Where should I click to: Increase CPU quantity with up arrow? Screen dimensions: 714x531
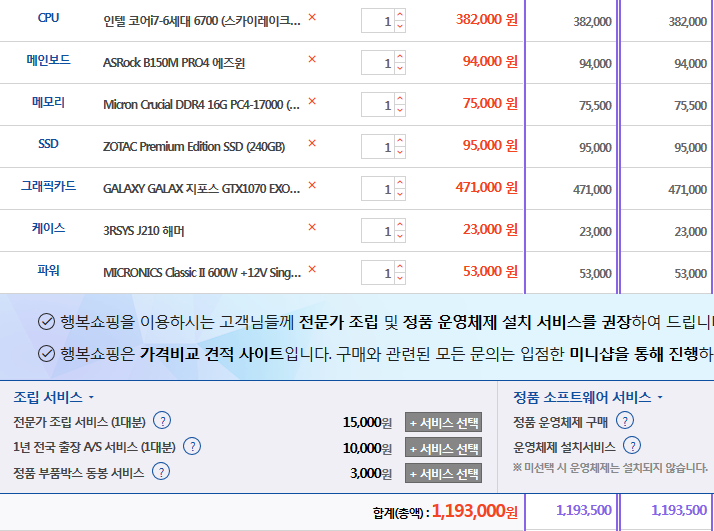click(x=400, y=15)
